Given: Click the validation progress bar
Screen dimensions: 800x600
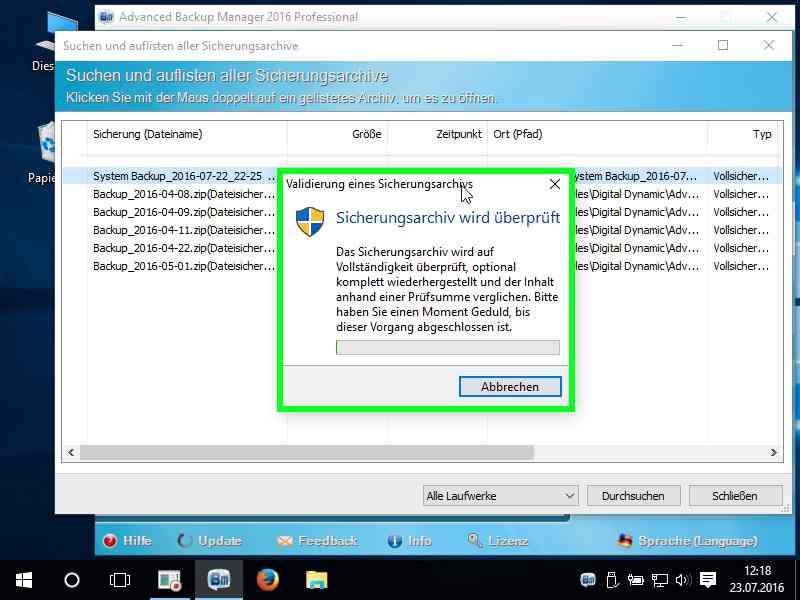Looking at the screenshot, I should (447, 347).
